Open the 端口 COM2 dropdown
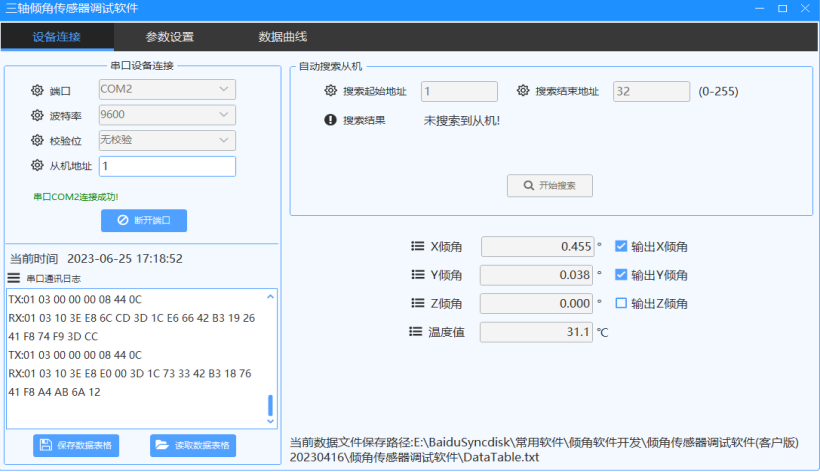The image size is (820, 472). tap(167, 89)
